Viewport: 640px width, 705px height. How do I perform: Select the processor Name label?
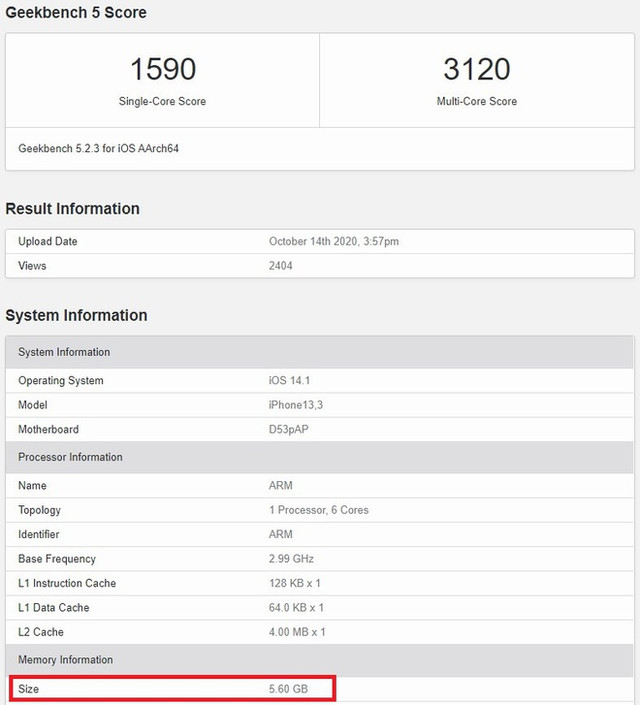click(x=32, y=486)
